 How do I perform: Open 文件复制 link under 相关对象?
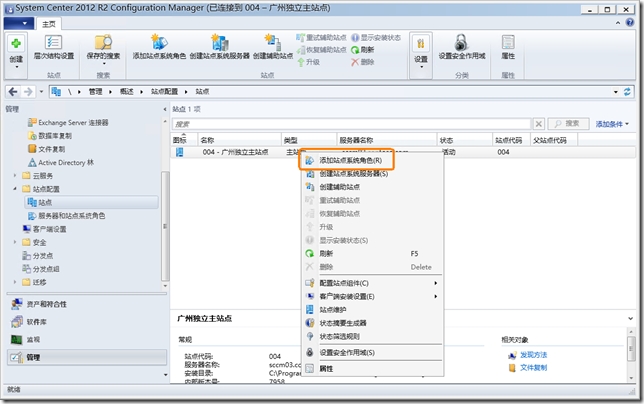click(x=533, y=368)
